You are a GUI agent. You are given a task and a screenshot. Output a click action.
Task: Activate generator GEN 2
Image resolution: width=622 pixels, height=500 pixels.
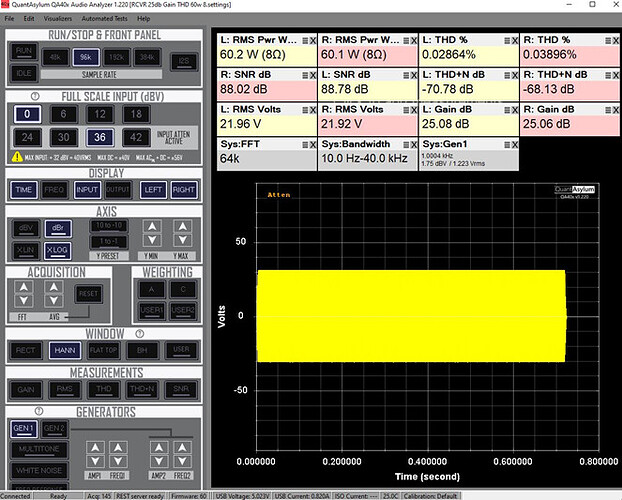coord(54,429)
